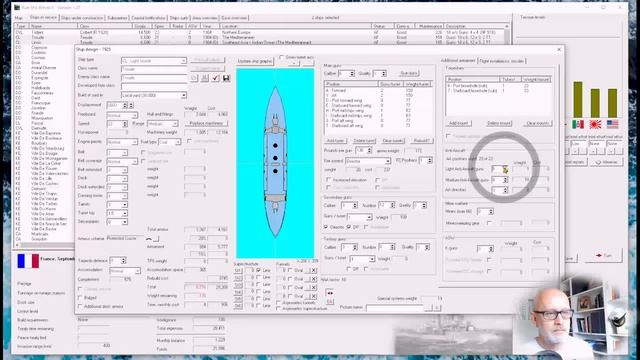
Task: Select the A - Forward turret row
Action: point(378,90)
